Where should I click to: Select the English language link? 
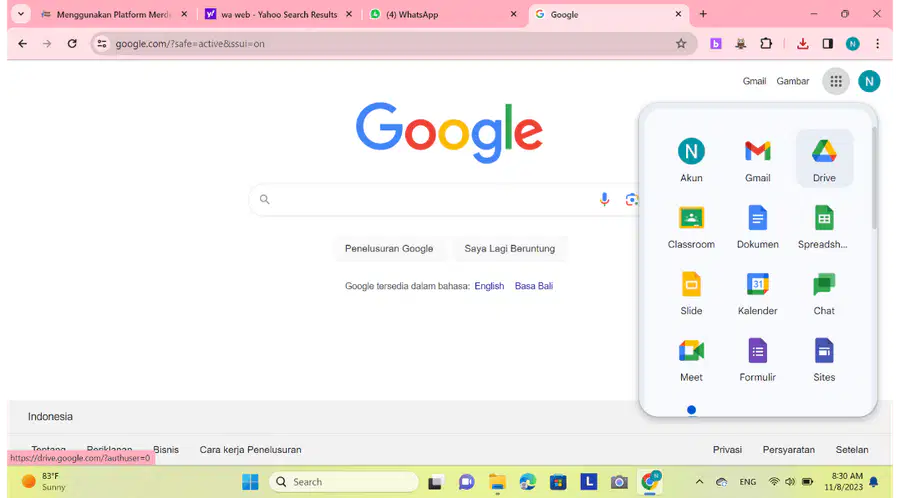[x=489, y=286]
